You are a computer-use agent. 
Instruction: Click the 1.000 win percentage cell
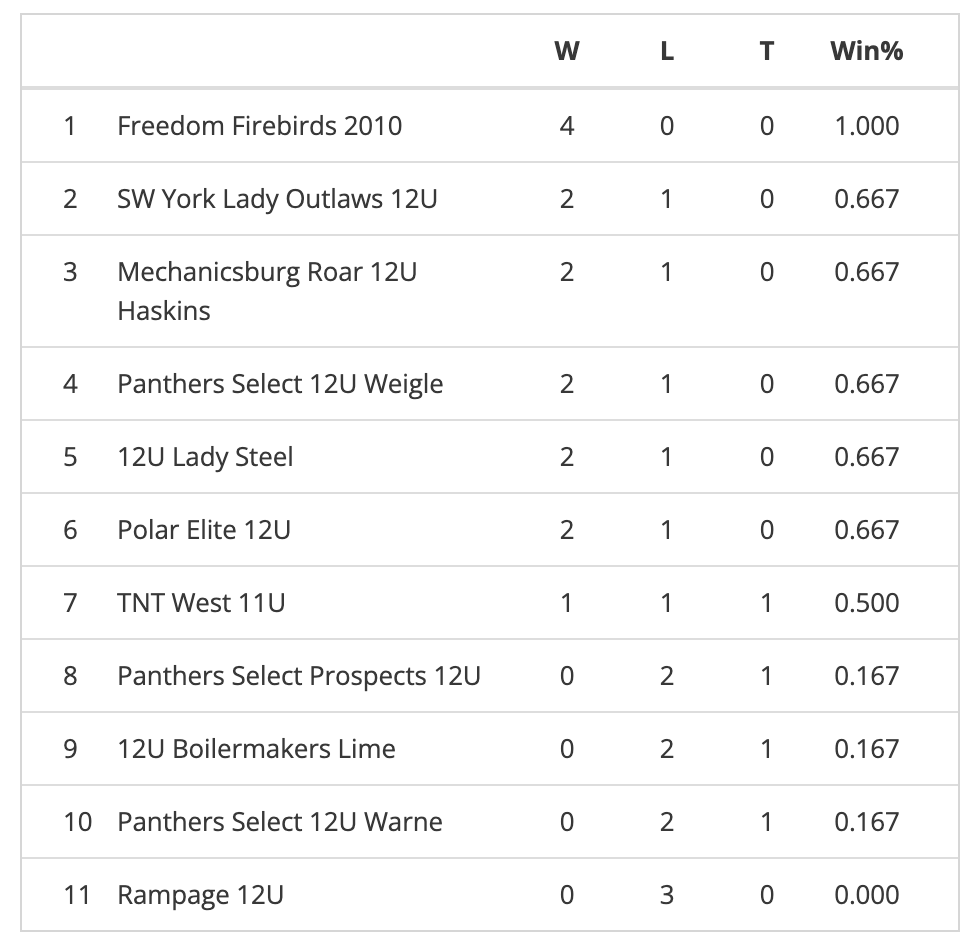pyautogui.click(x=866, y=126)
